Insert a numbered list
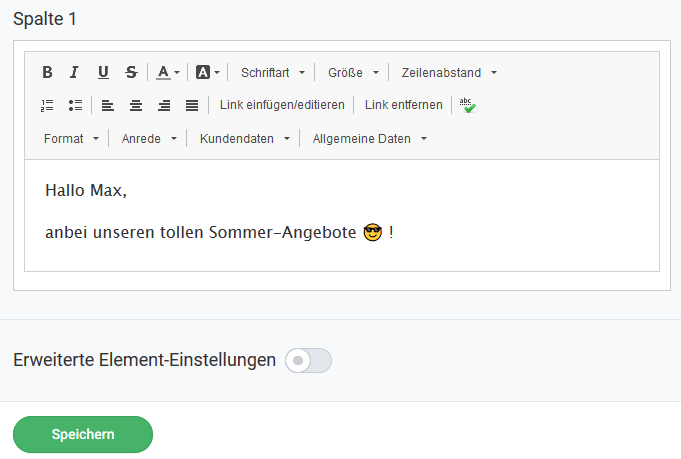The image size is (681, 459). [x=47, y=105]
